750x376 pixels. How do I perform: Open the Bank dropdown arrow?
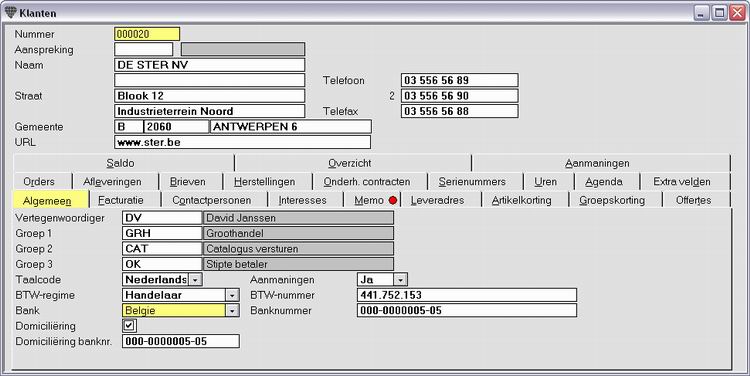tap(232, 310)
